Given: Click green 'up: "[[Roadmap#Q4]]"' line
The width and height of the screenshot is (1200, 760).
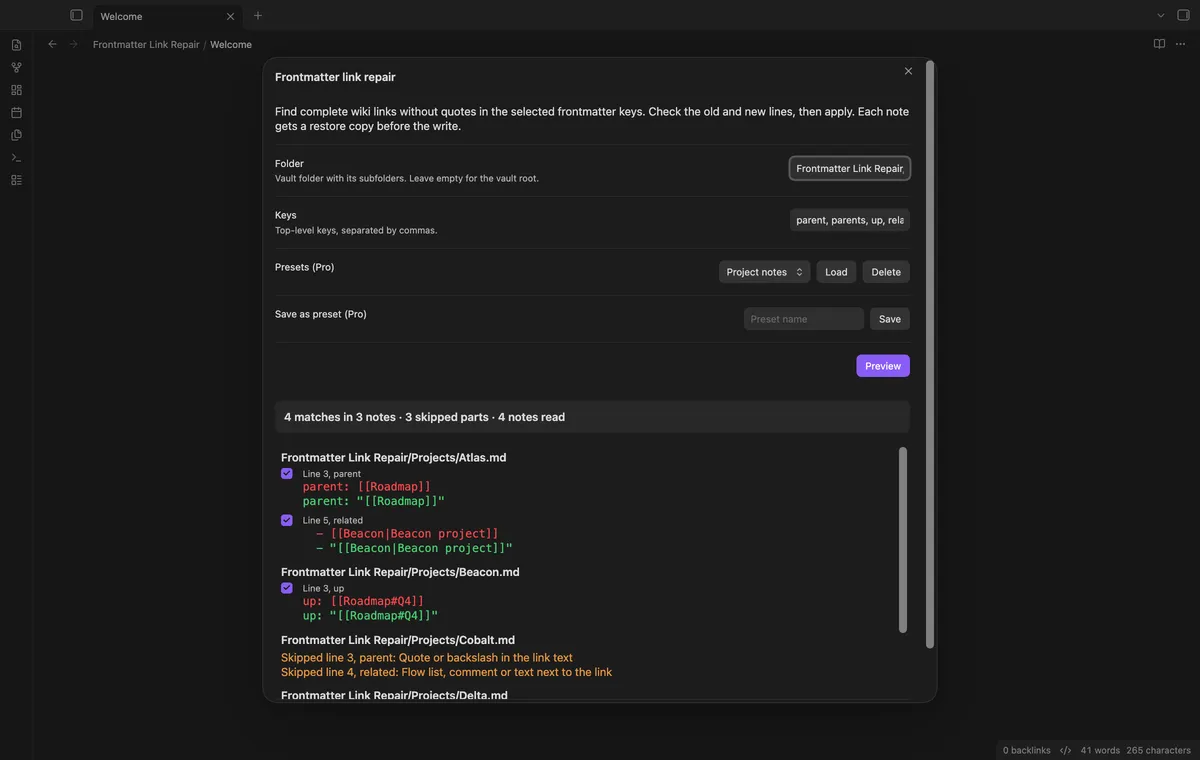Looking at the screenshot, I should coord(370,616).
